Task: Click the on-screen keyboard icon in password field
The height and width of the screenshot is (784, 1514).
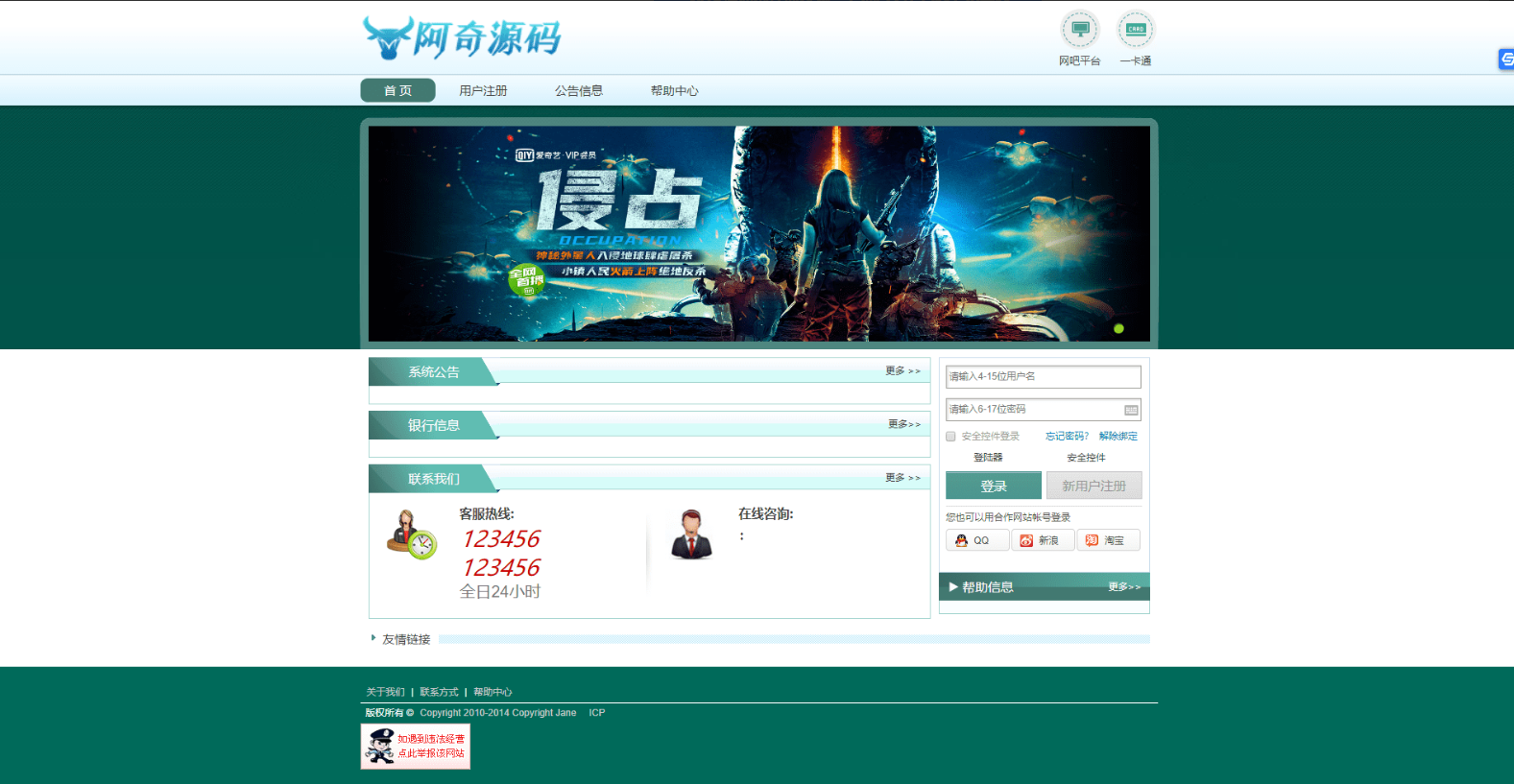Action: (1131, 410)
